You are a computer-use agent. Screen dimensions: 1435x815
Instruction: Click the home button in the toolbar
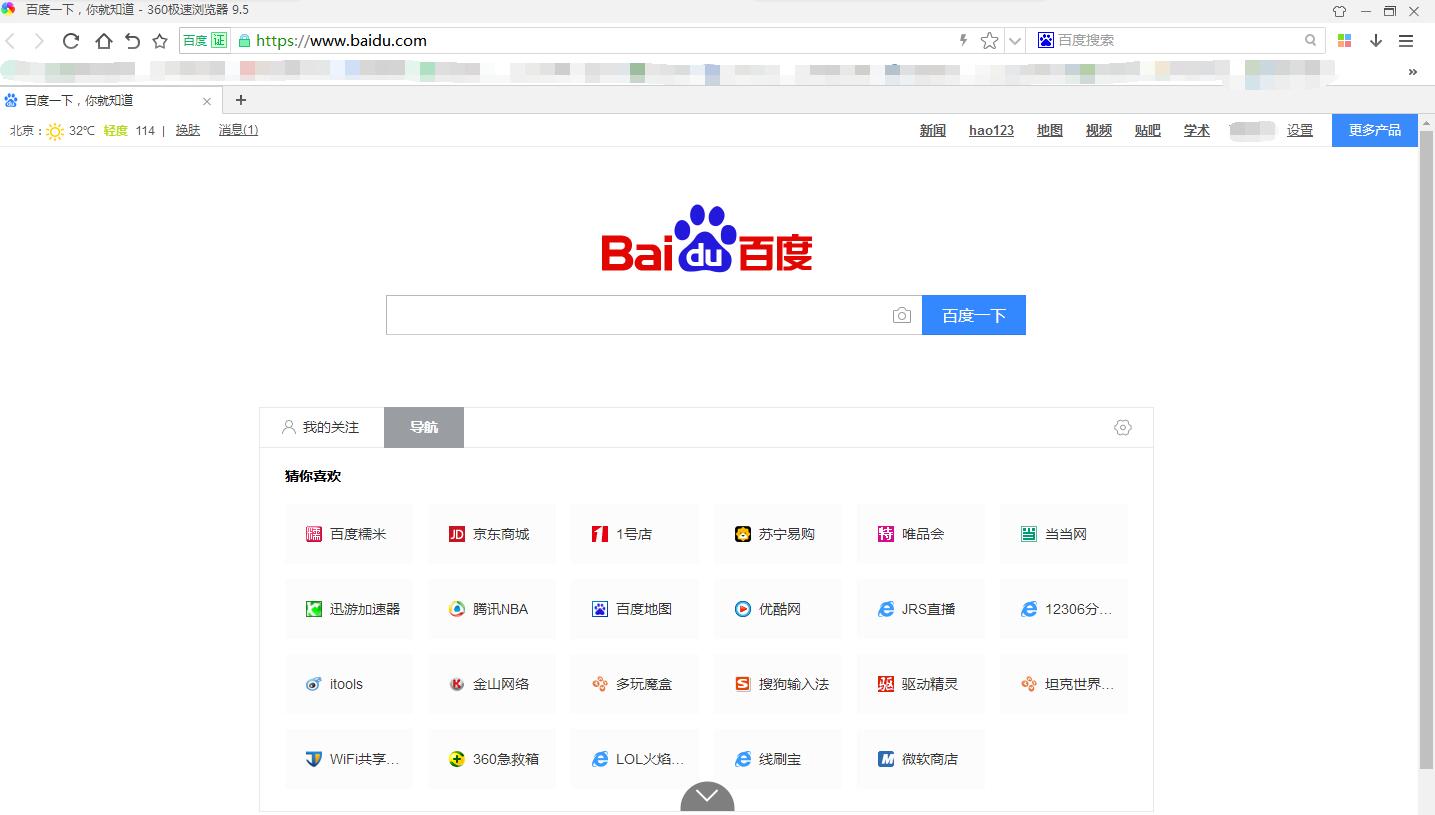103,40
